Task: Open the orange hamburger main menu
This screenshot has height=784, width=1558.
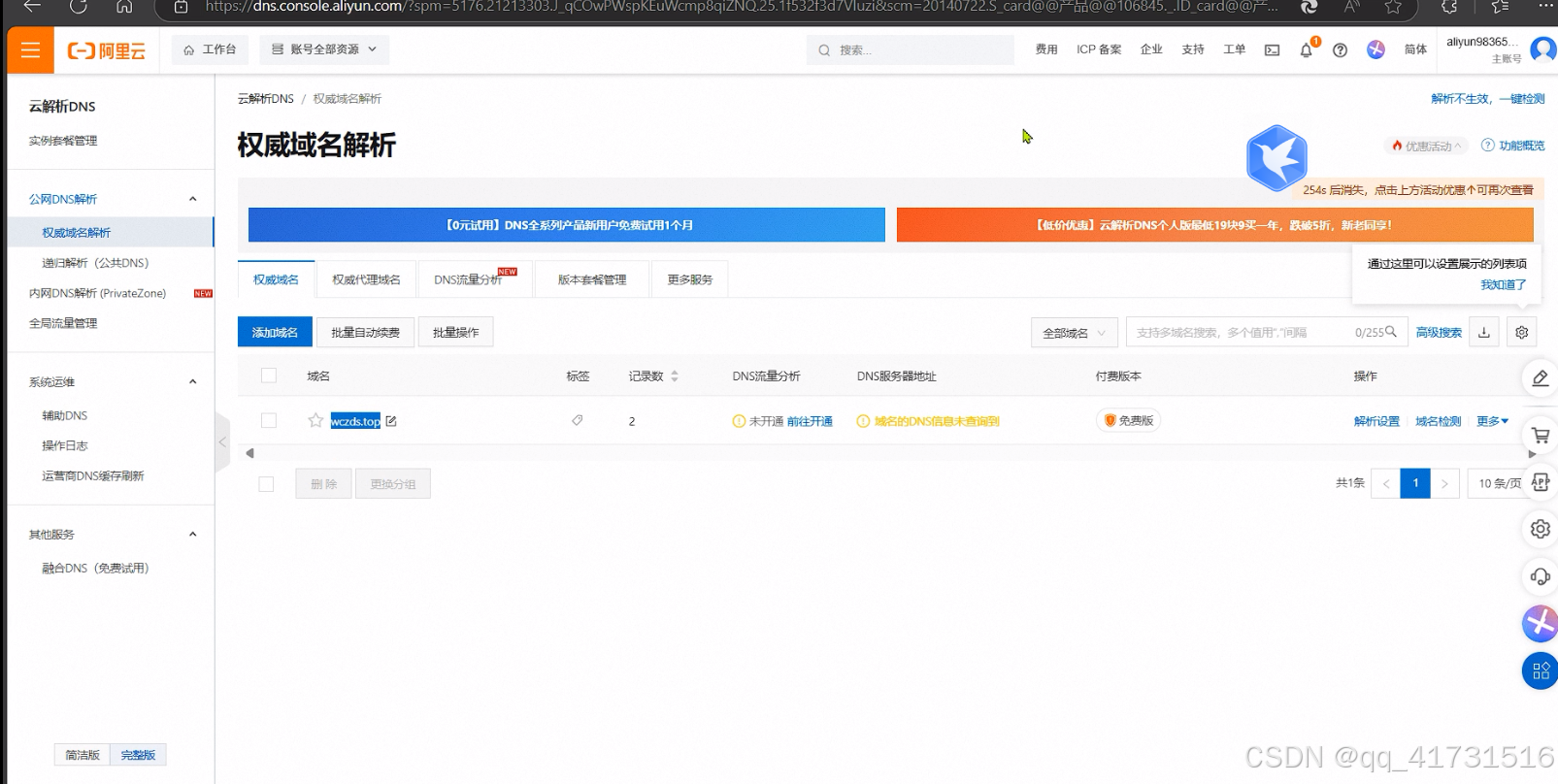Action: 30,50
